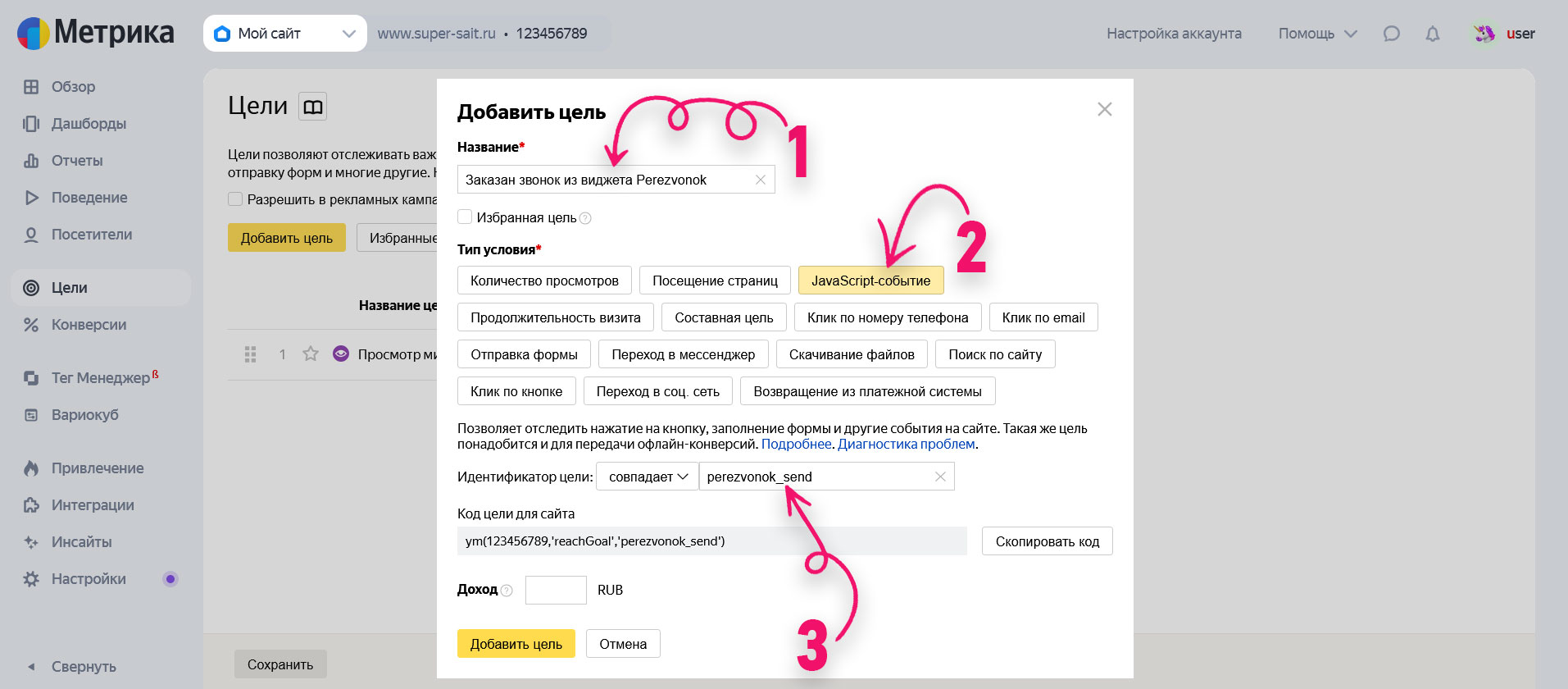Open notifications bell icon
This screenshot has height=689, width=1568.
pos(1432,34)
